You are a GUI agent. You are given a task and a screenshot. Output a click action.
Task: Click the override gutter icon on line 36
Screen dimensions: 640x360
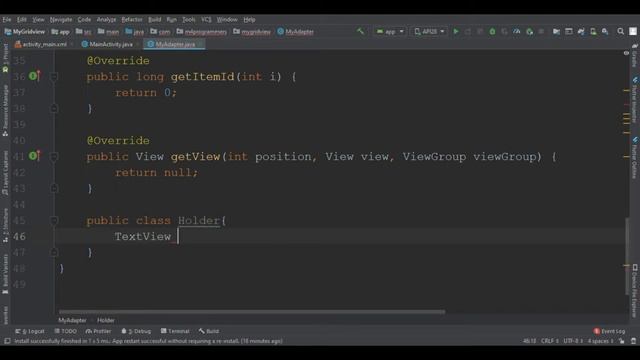point(34,76)
